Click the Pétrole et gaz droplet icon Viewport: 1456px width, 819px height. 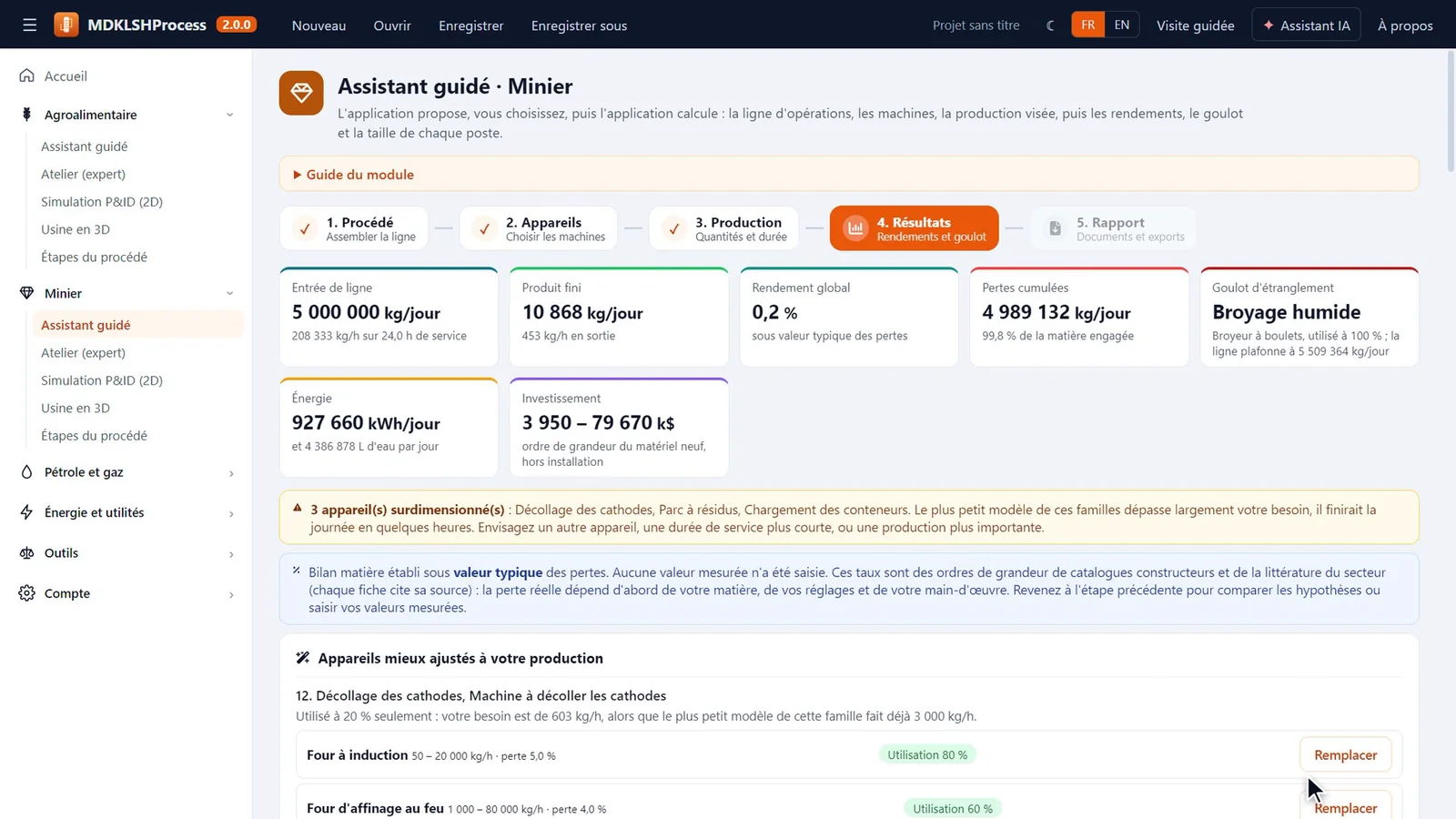point(27,471)
